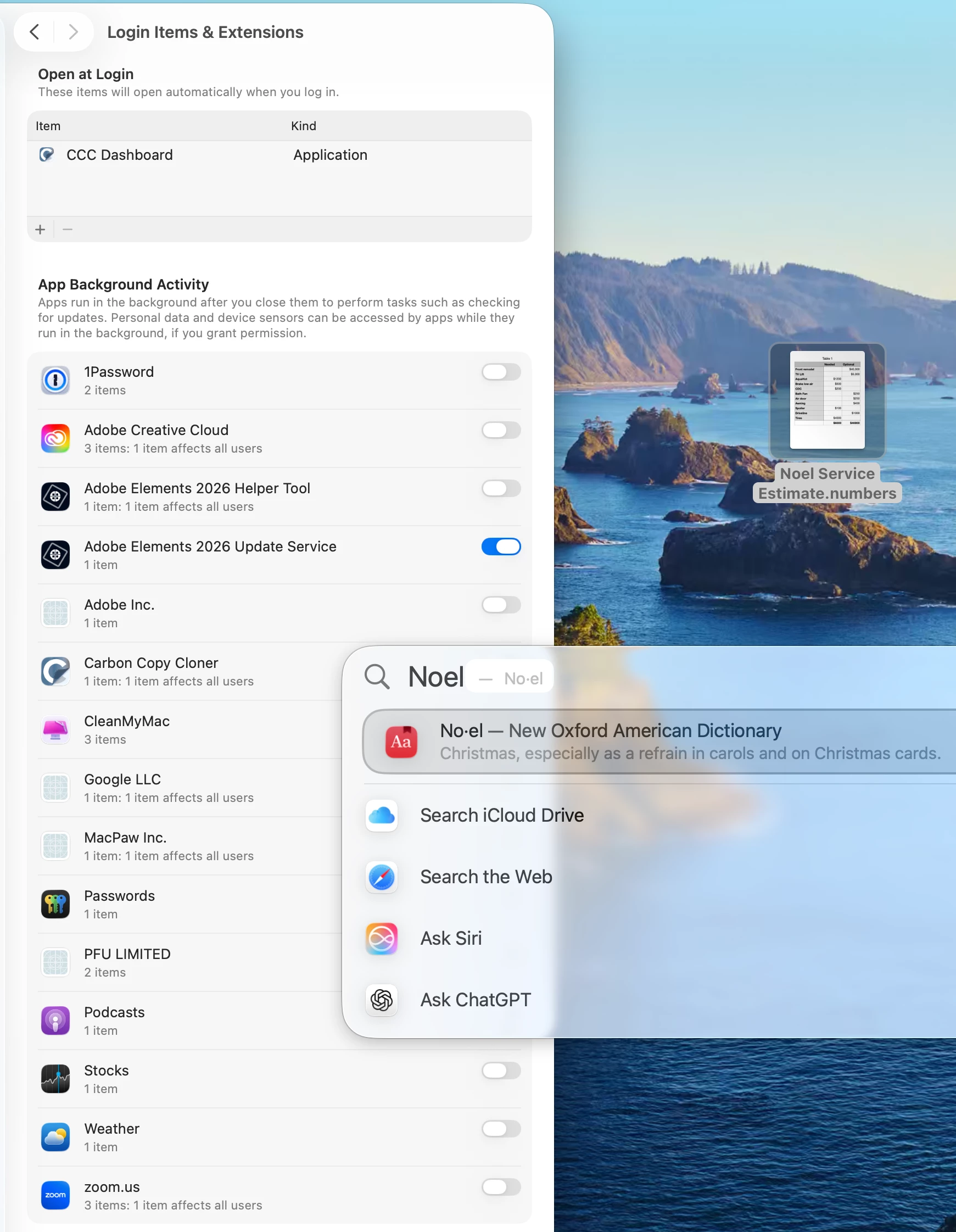Image resolution: width=956 pixels, height=1232 pixels.
Task: Click the PFU LIMITED row label
Action: tap(127, 954)
